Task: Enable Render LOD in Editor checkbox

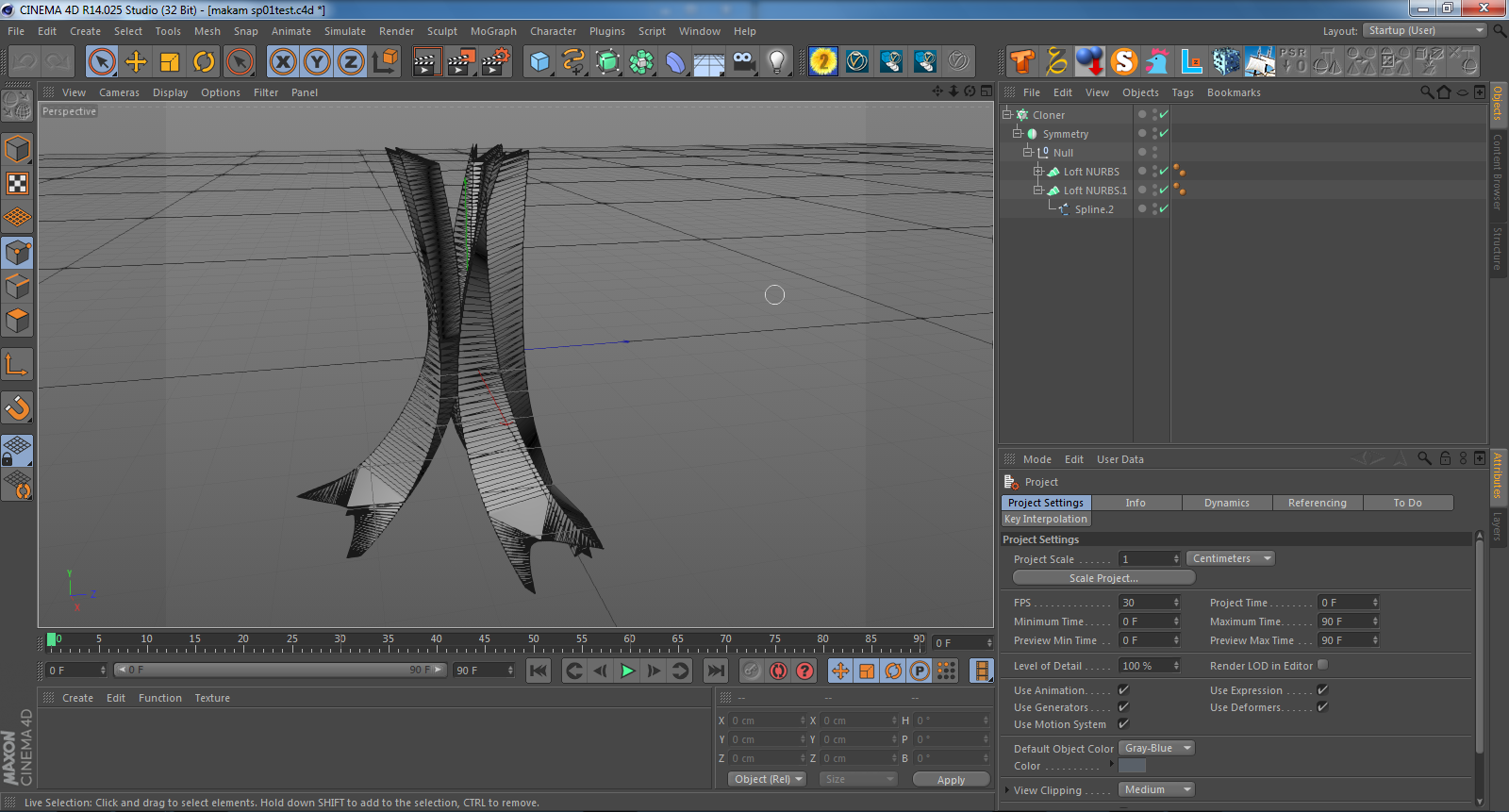Action: 1322,666
